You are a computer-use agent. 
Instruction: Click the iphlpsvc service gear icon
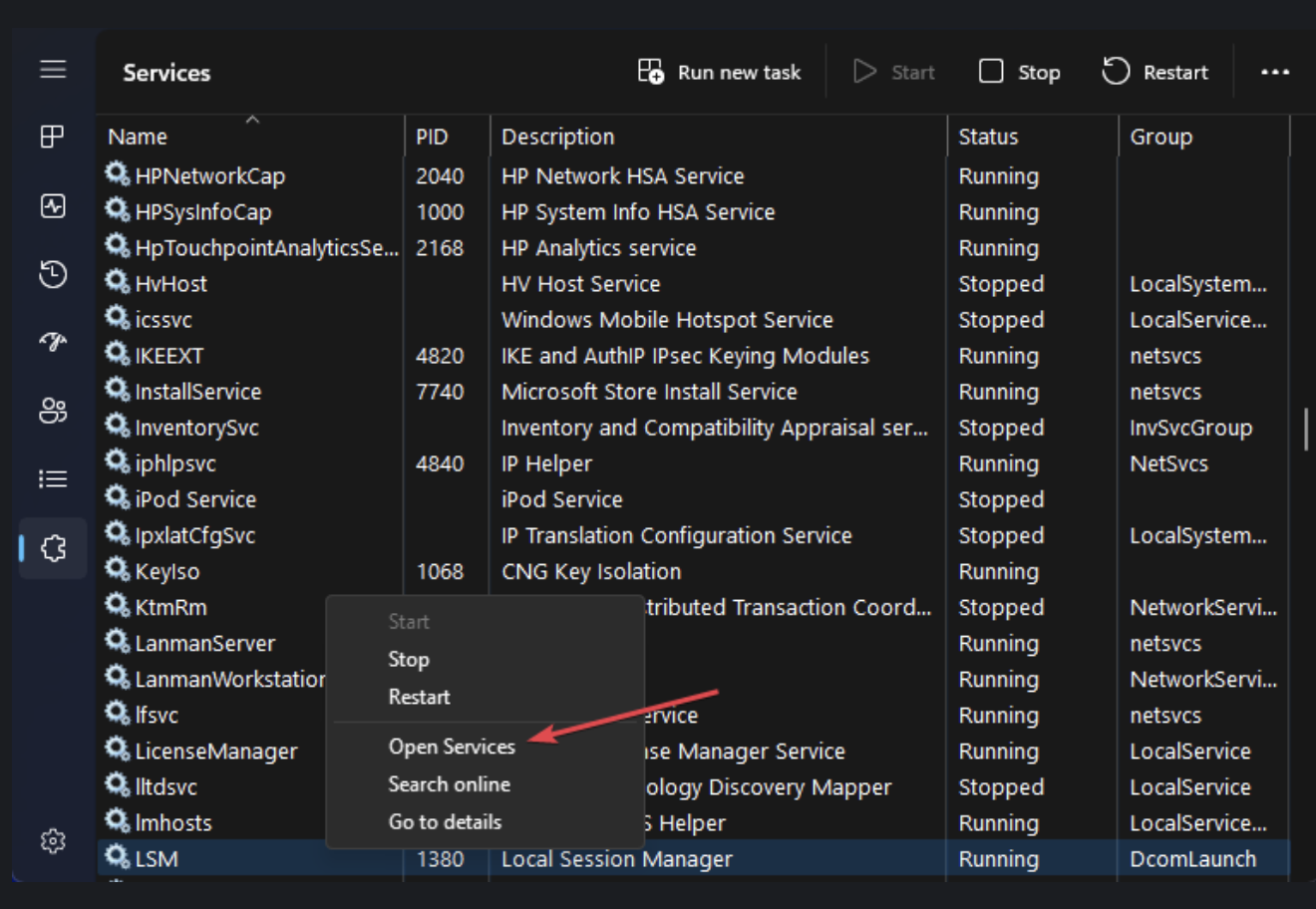[x=118, y=461]
